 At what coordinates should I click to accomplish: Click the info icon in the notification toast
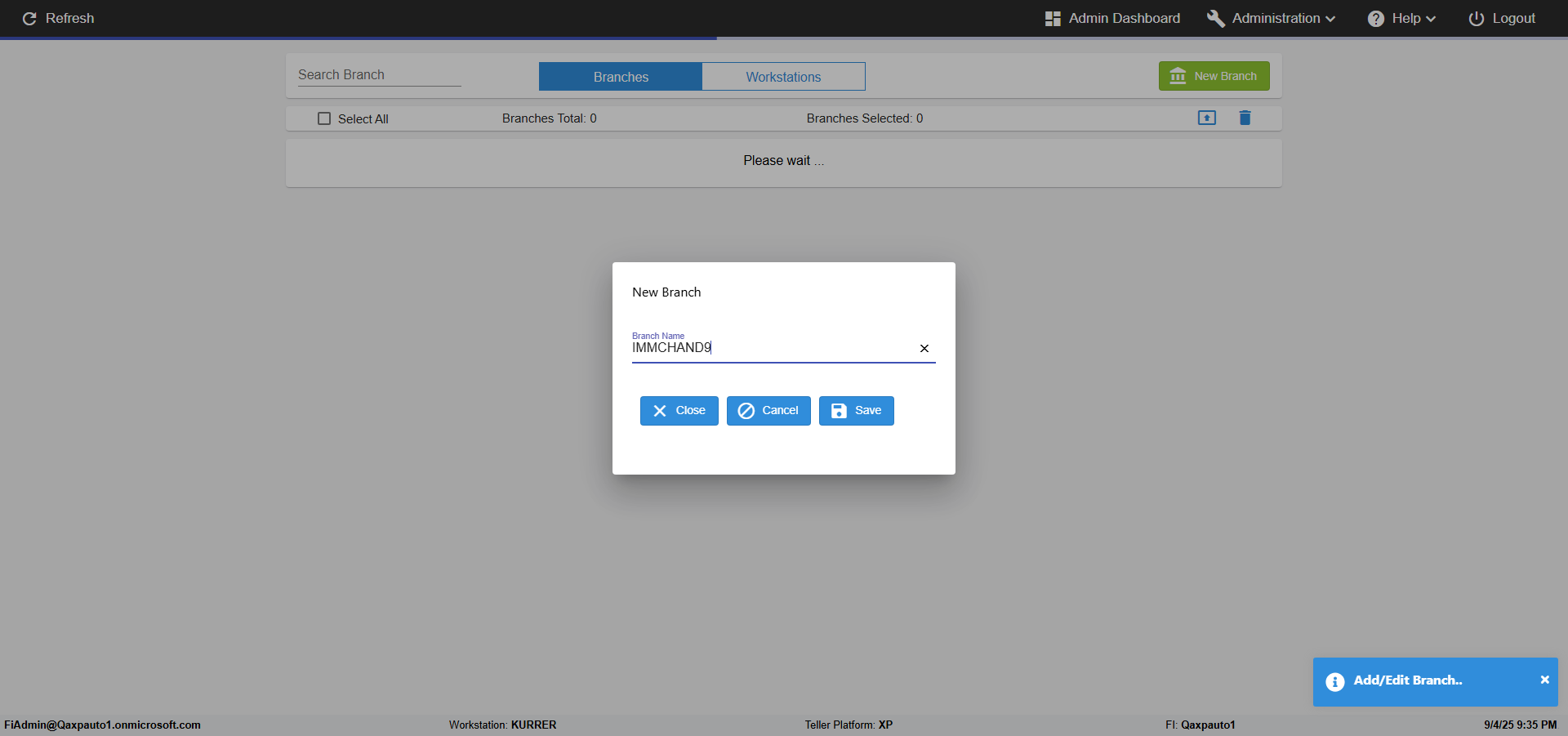pos(1335,682)
